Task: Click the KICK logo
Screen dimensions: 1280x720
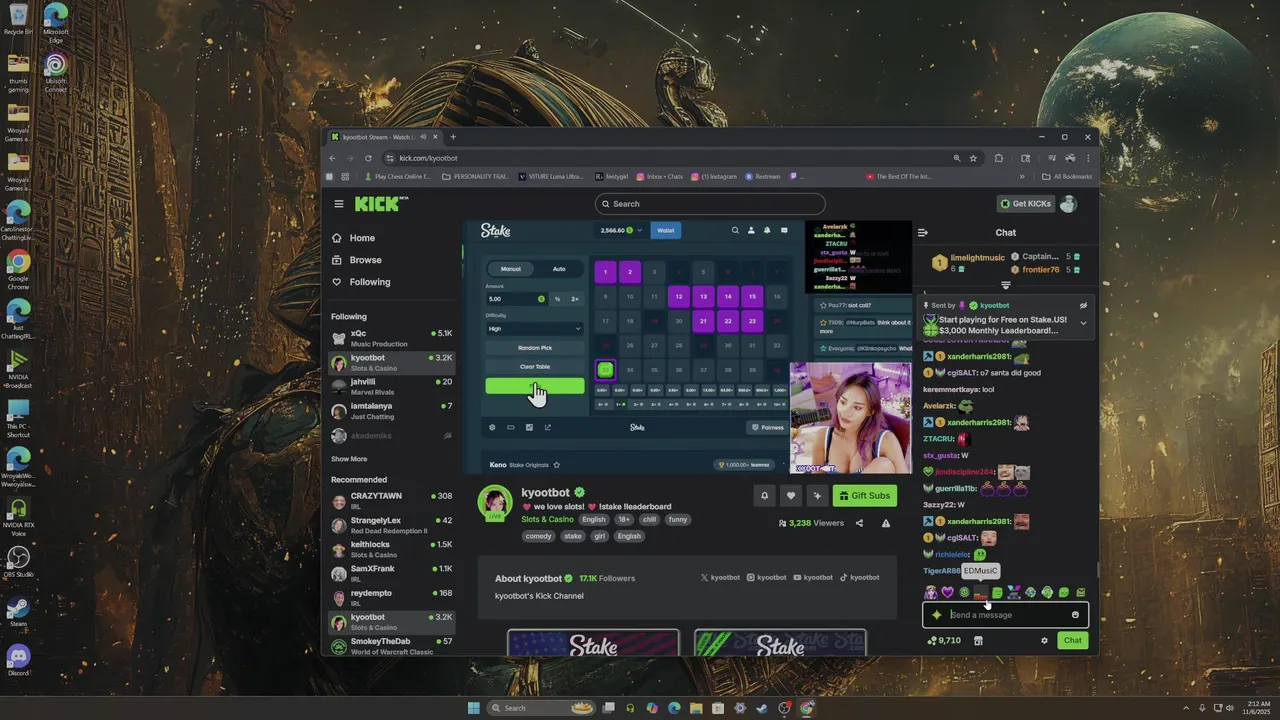Action: click(381, 204)
